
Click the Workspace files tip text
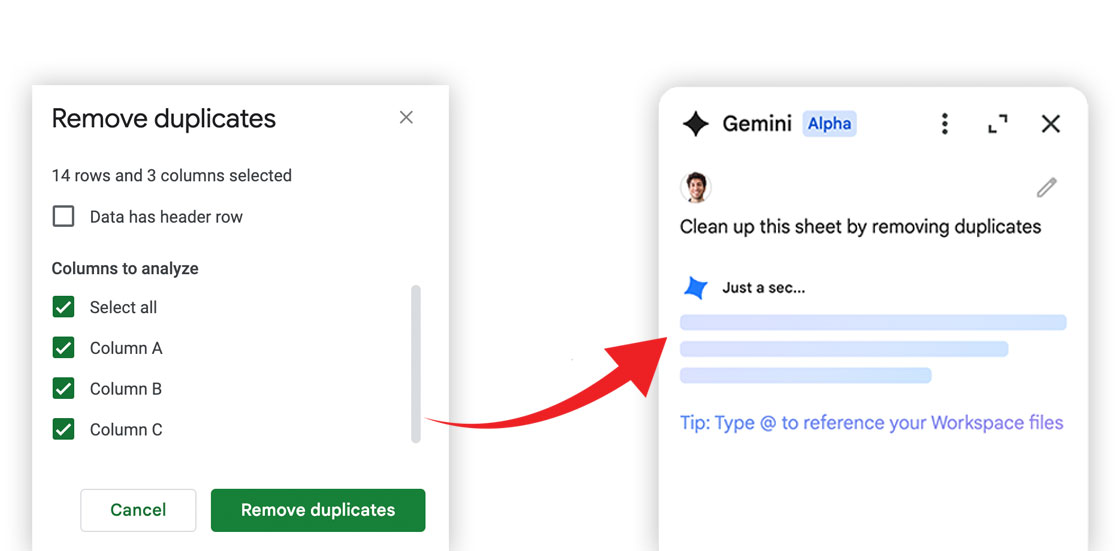871,423
